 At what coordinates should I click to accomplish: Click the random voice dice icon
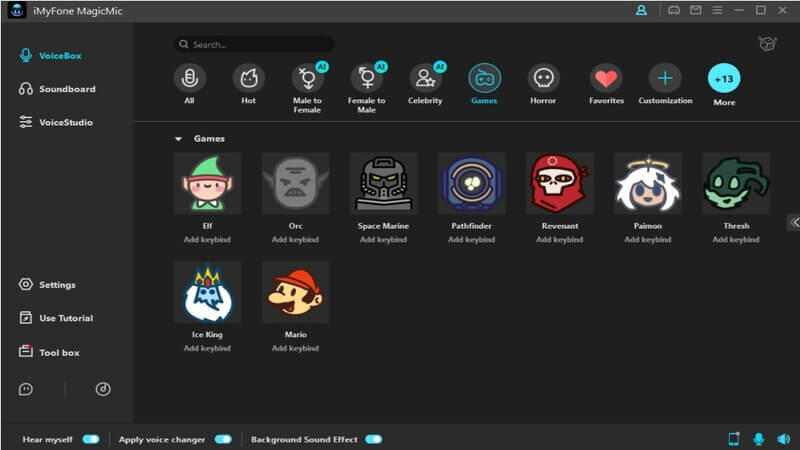coord(767,44)
